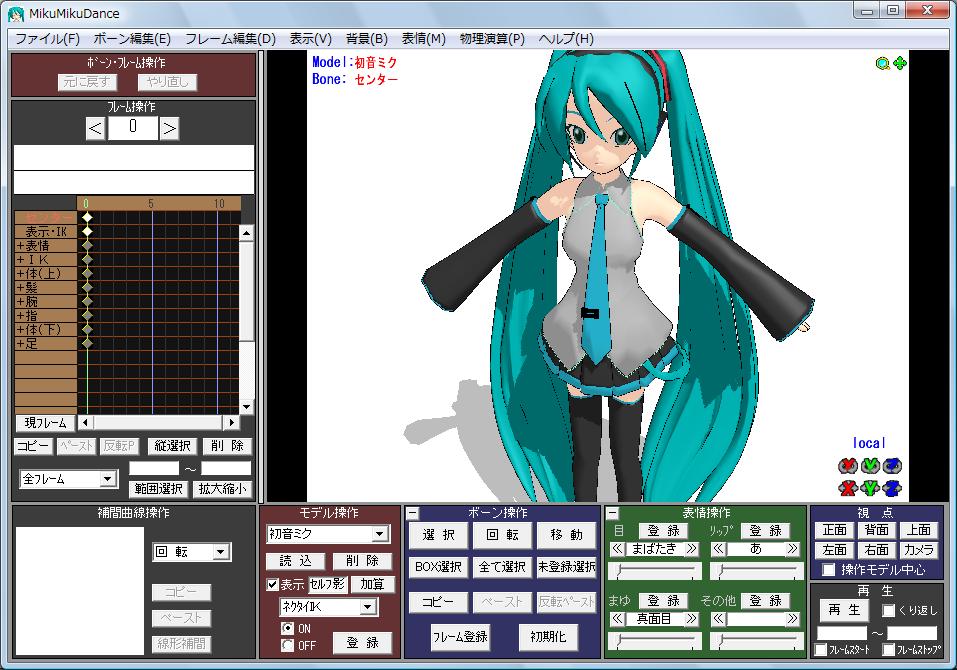This screenshot has width=957, height=670.
Task: Click the frame number input field
Action: coord(132,128)
